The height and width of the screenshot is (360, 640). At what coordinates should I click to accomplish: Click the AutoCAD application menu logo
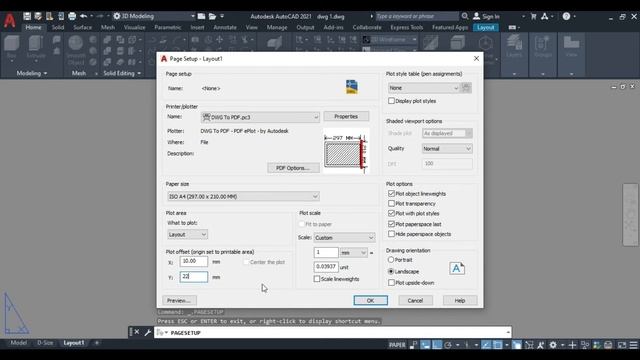(x=9, y=20)
